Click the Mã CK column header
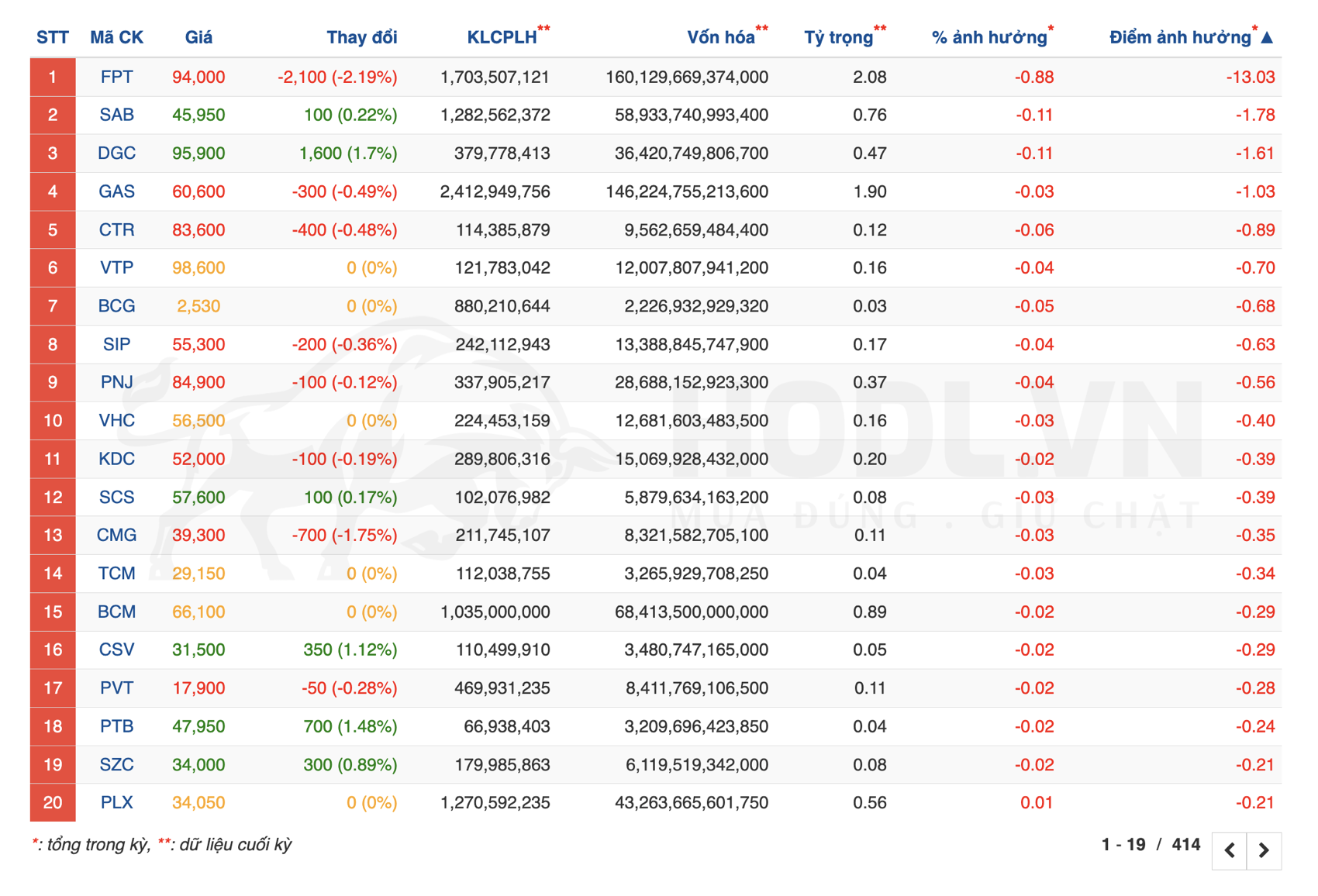 (116, 37)
